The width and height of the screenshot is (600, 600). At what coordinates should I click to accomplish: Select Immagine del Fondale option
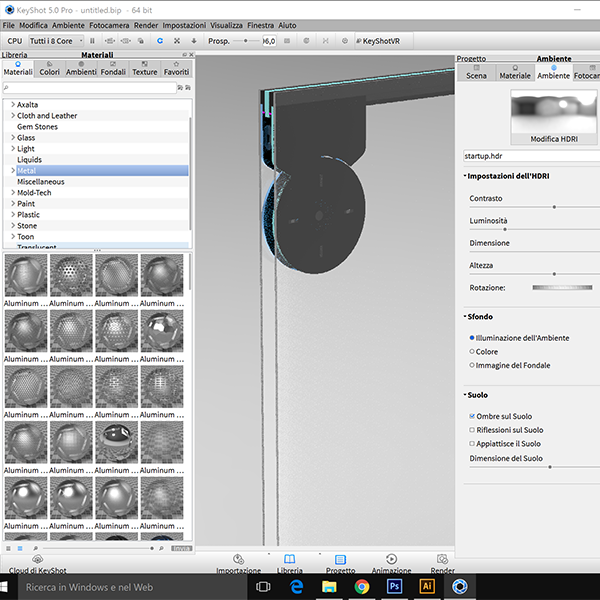[472, 365]
